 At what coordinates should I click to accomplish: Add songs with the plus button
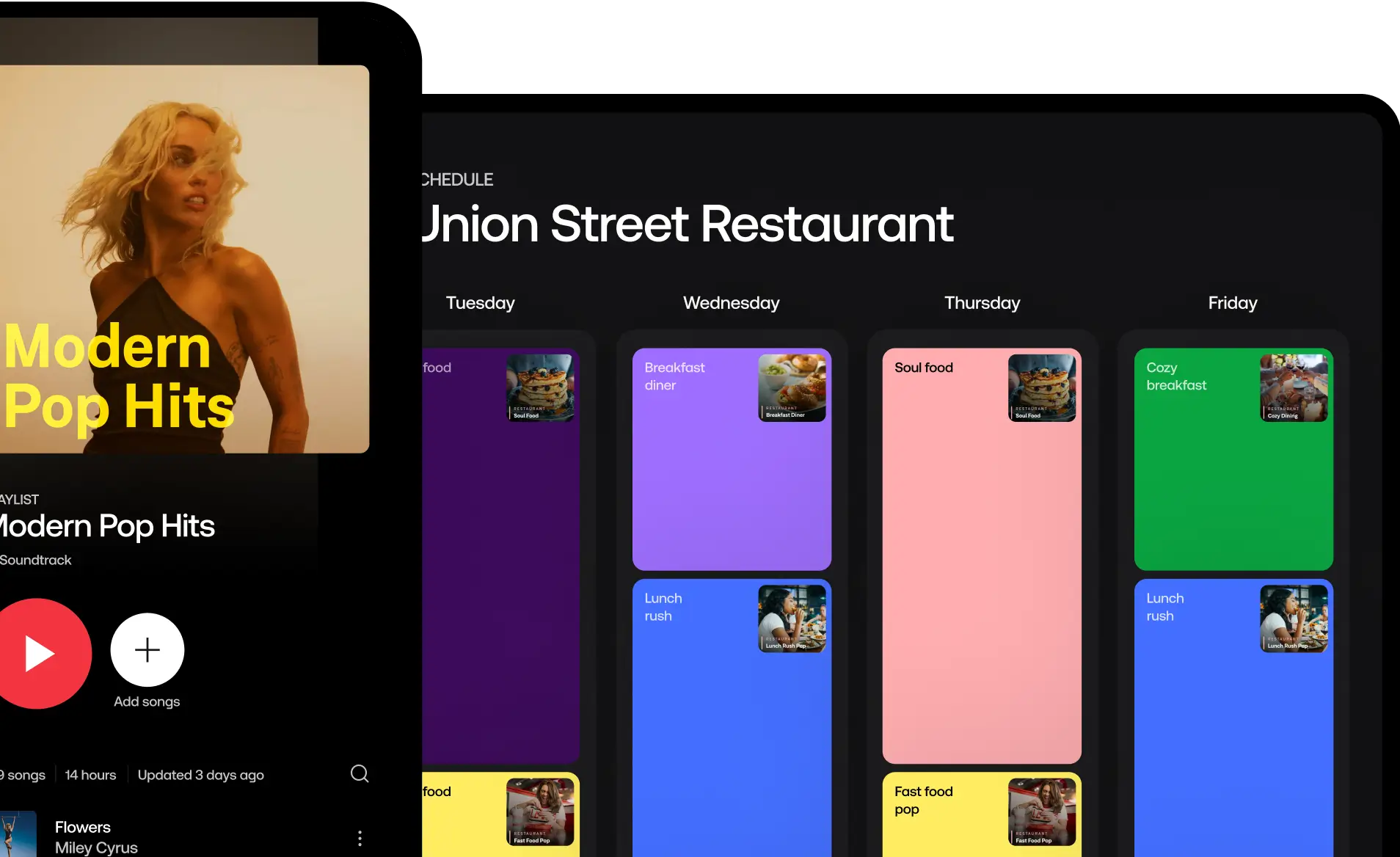pos(147,650)
